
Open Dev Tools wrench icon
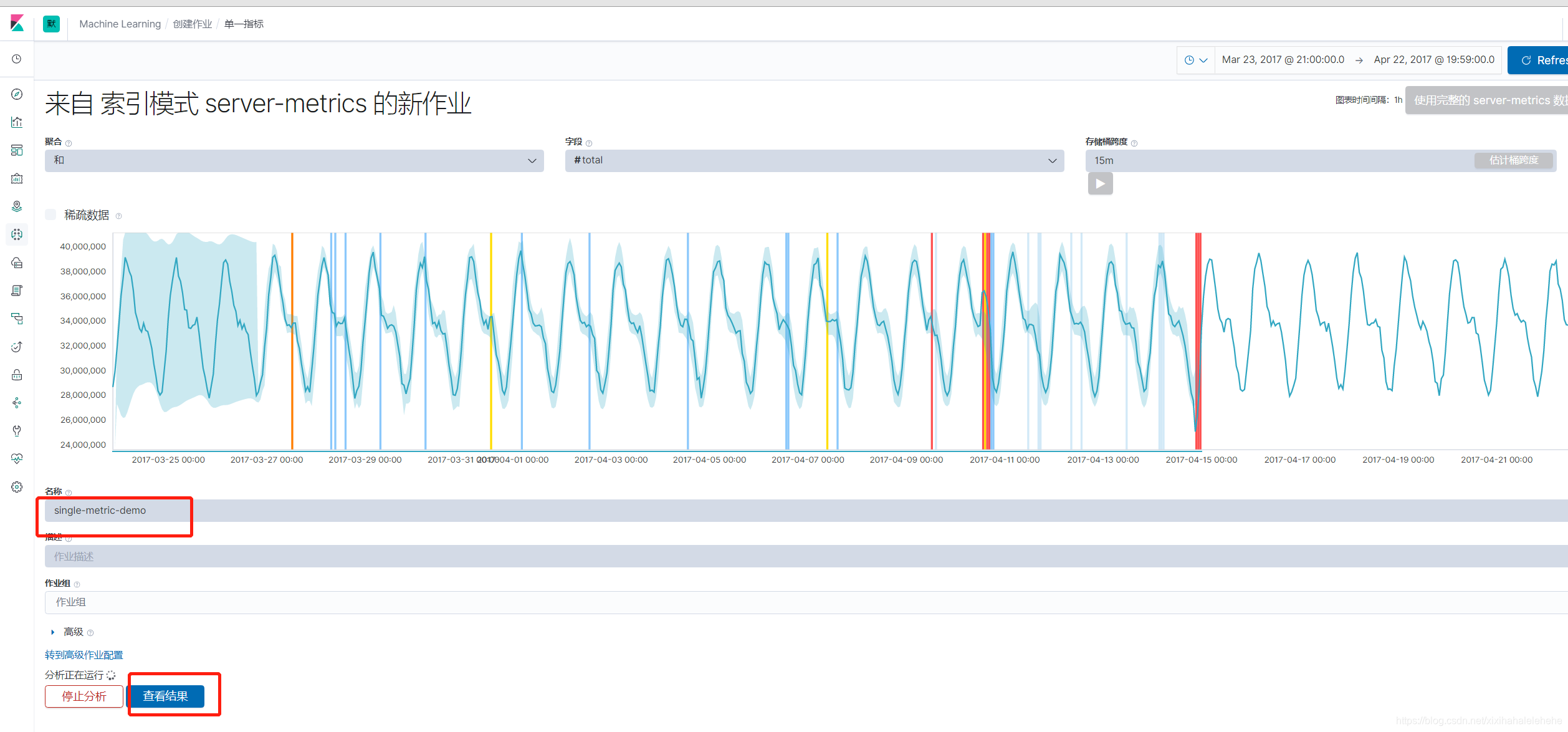pos(17,431)
